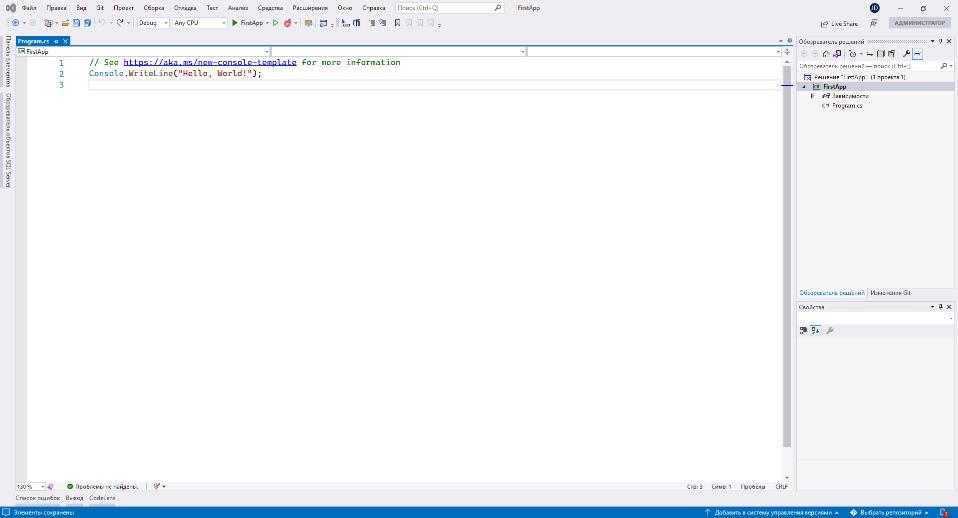Image resolution: width=958 pixels, height=518 pixels.
Task: Open the Any CPU platform dropdown
Action: 200,23
